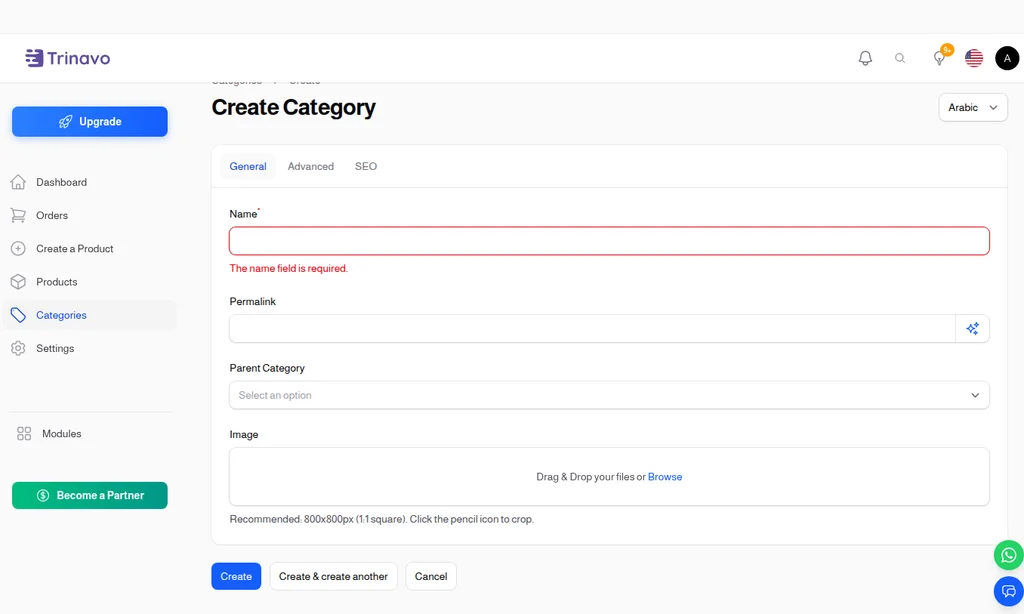Screen dimensions: 1024x614
Task: Click Create & create another button
Action: [x=333, y=576]
